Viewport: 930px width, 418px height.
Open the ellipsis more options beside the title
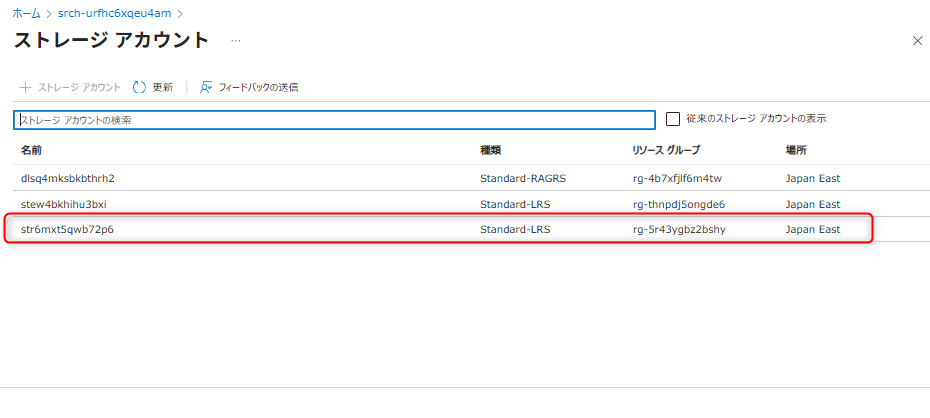tap(236, 40)
